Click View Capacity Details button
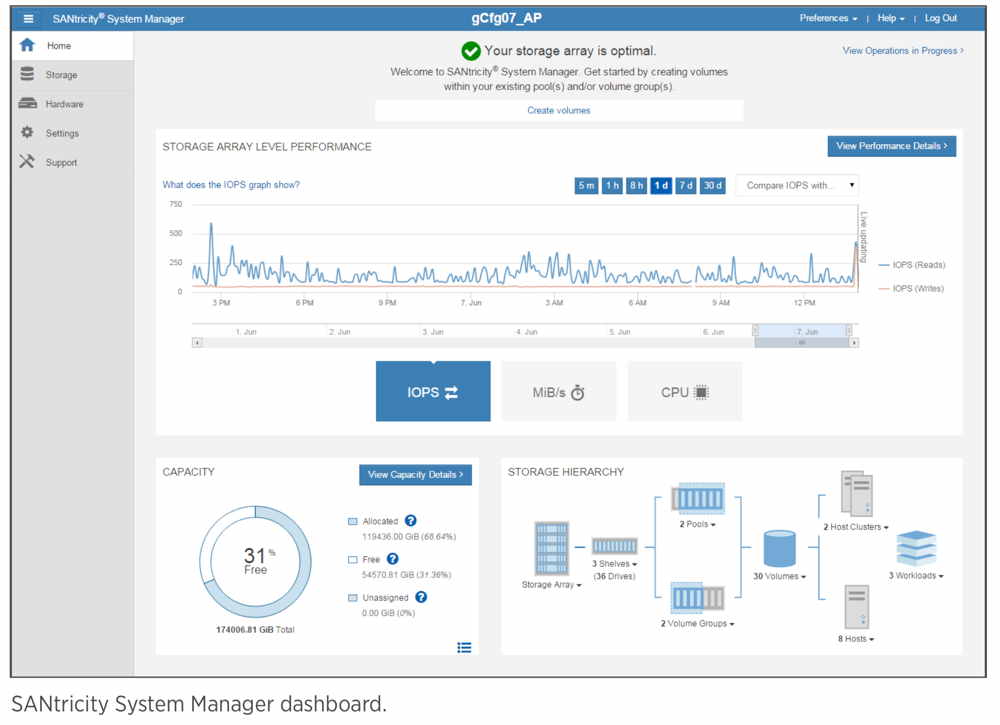Screen dimensions: 1000x725 (x=415, y=474)
